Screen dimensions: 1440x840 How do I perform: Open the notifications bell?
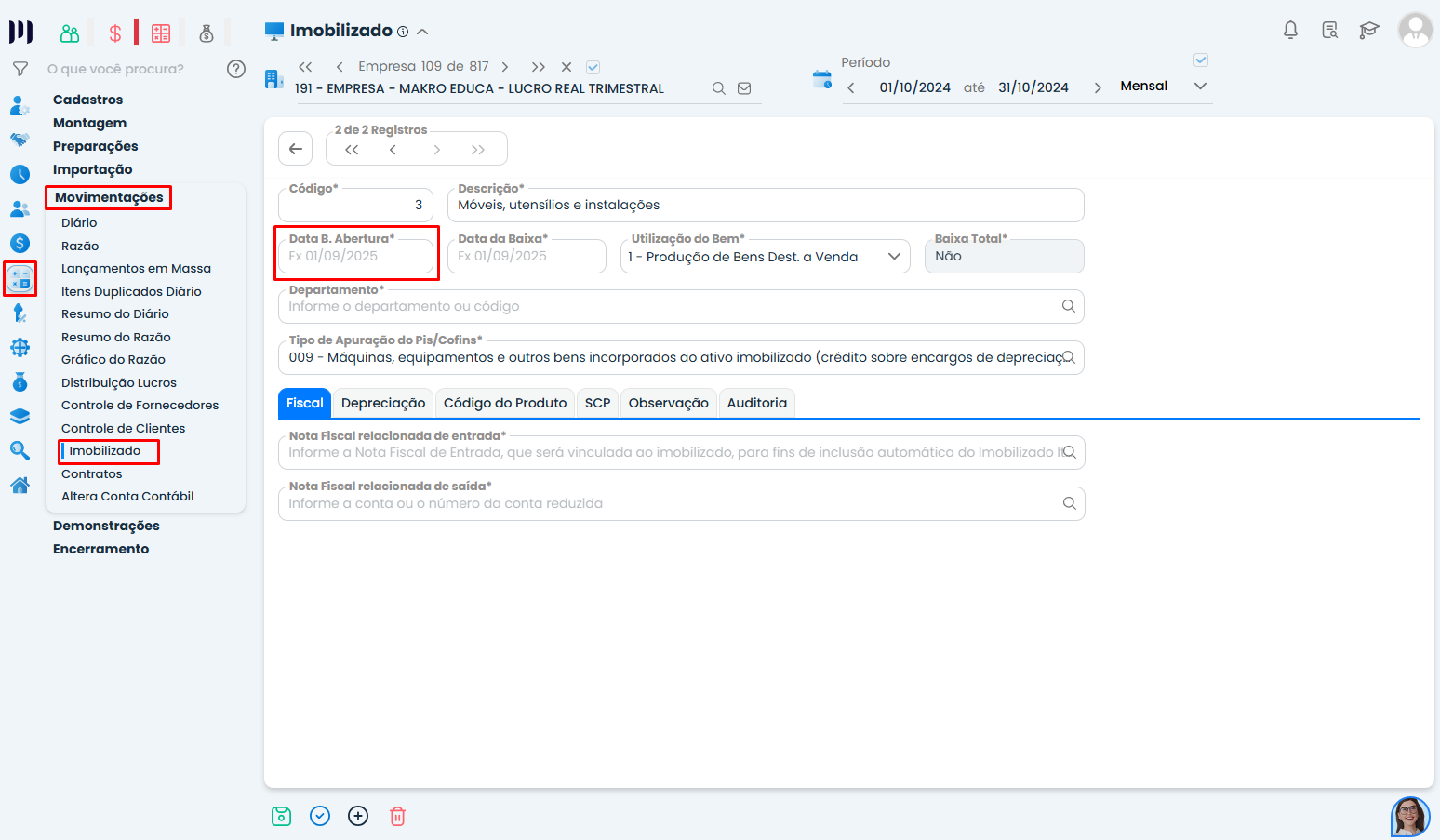[1290, 30]
